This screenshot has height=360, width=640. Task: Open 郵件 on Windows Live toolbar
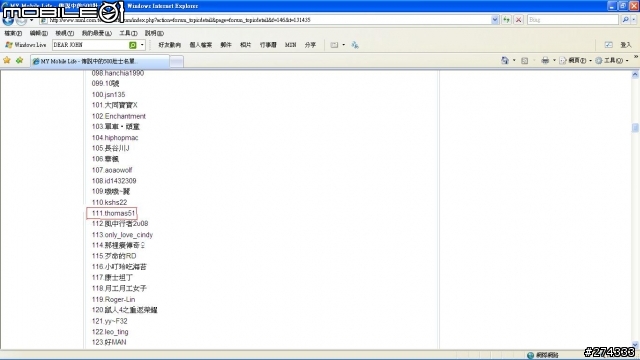(x=226, y=45)
